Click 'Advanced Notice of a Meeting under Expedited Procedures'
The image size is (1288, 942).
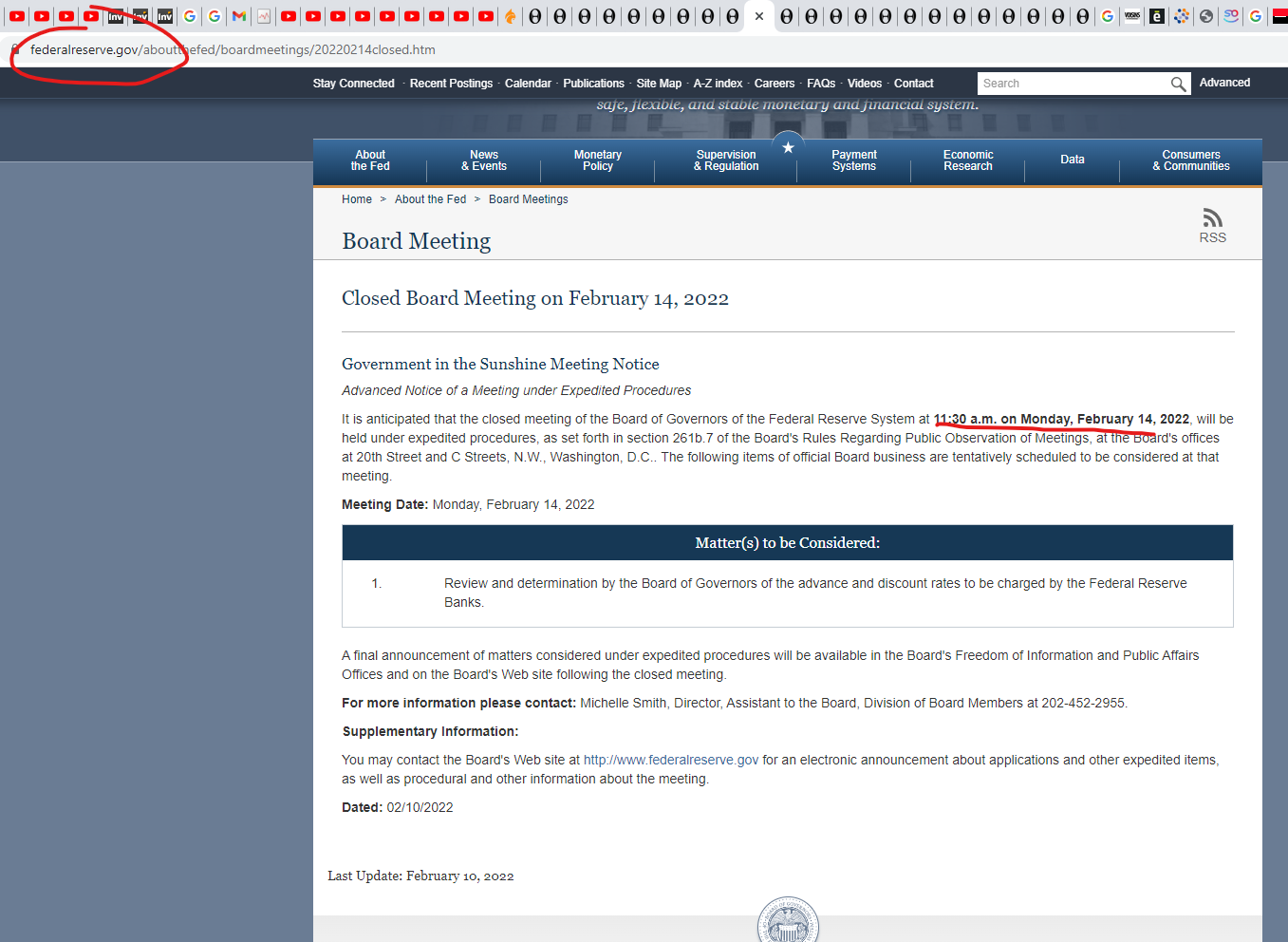tap(516, 390)
